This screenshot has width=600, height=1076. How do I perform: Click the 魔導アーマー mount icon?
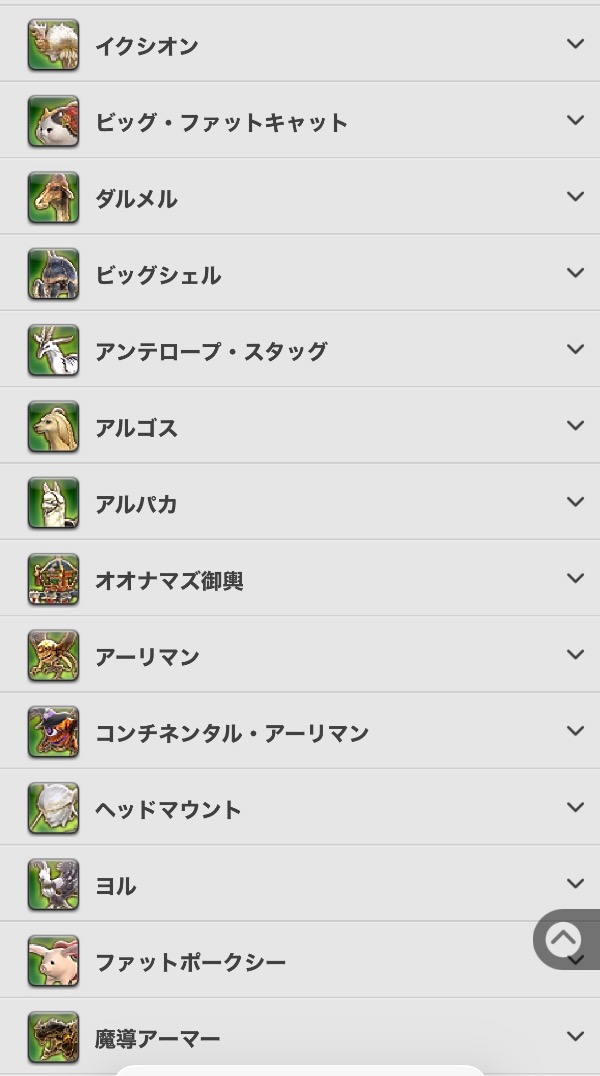[x=53, y=1037]
